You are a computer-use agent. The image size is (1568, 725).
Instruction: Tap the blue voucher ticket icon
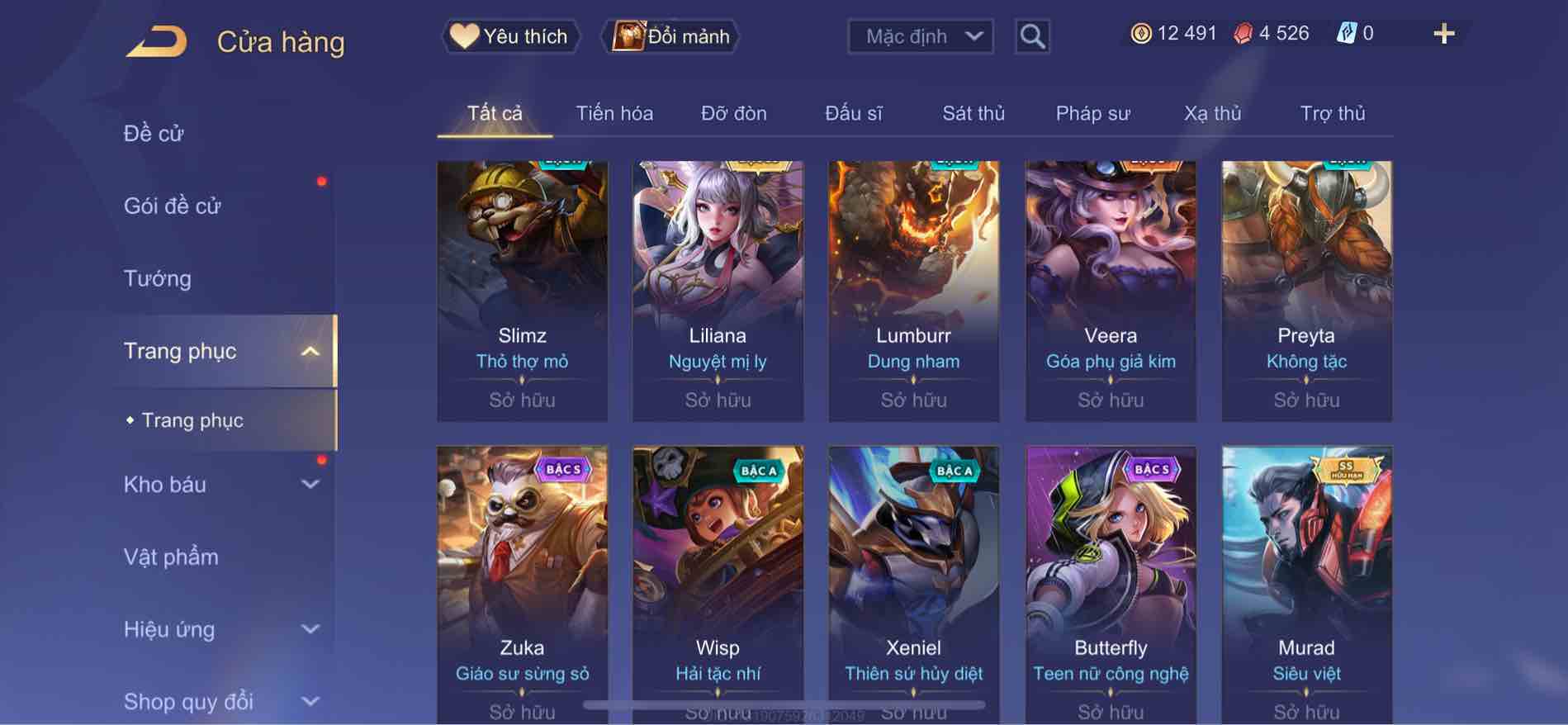click(1346, 33)
